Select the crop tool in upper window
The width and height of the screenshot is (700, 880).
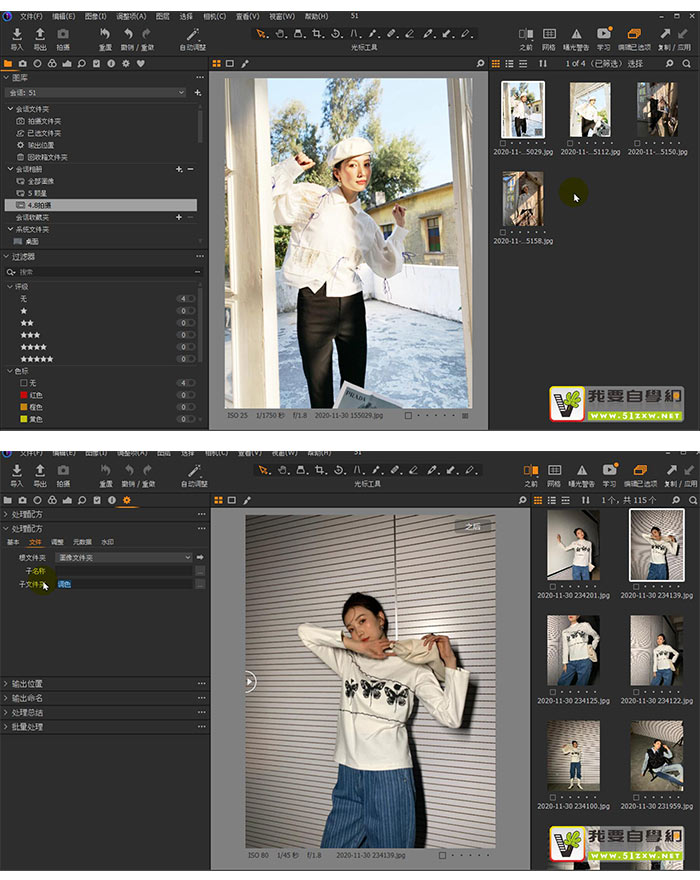pos(318,34)
